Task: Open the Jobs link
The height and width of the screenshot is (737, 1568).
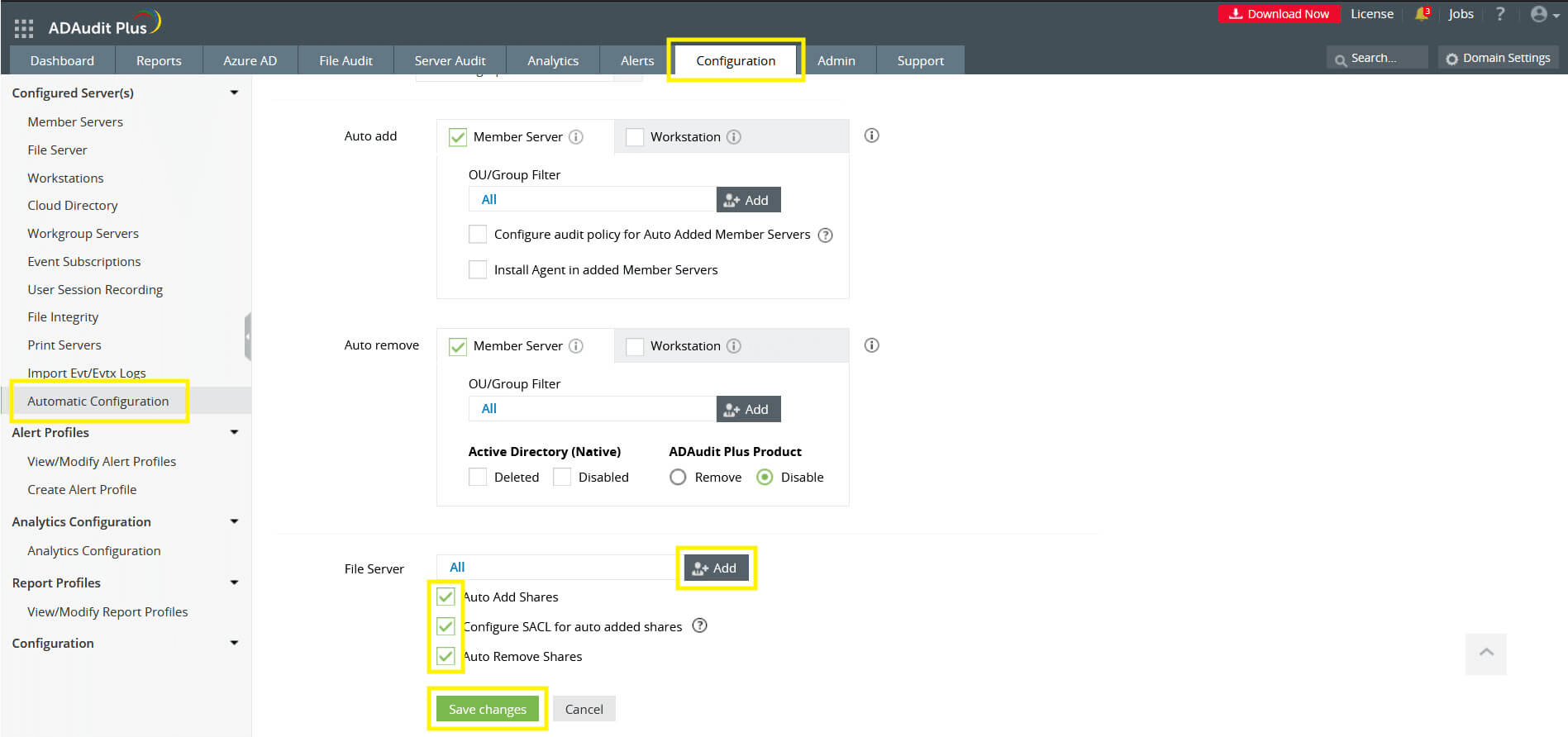Action: point(1461,14)
